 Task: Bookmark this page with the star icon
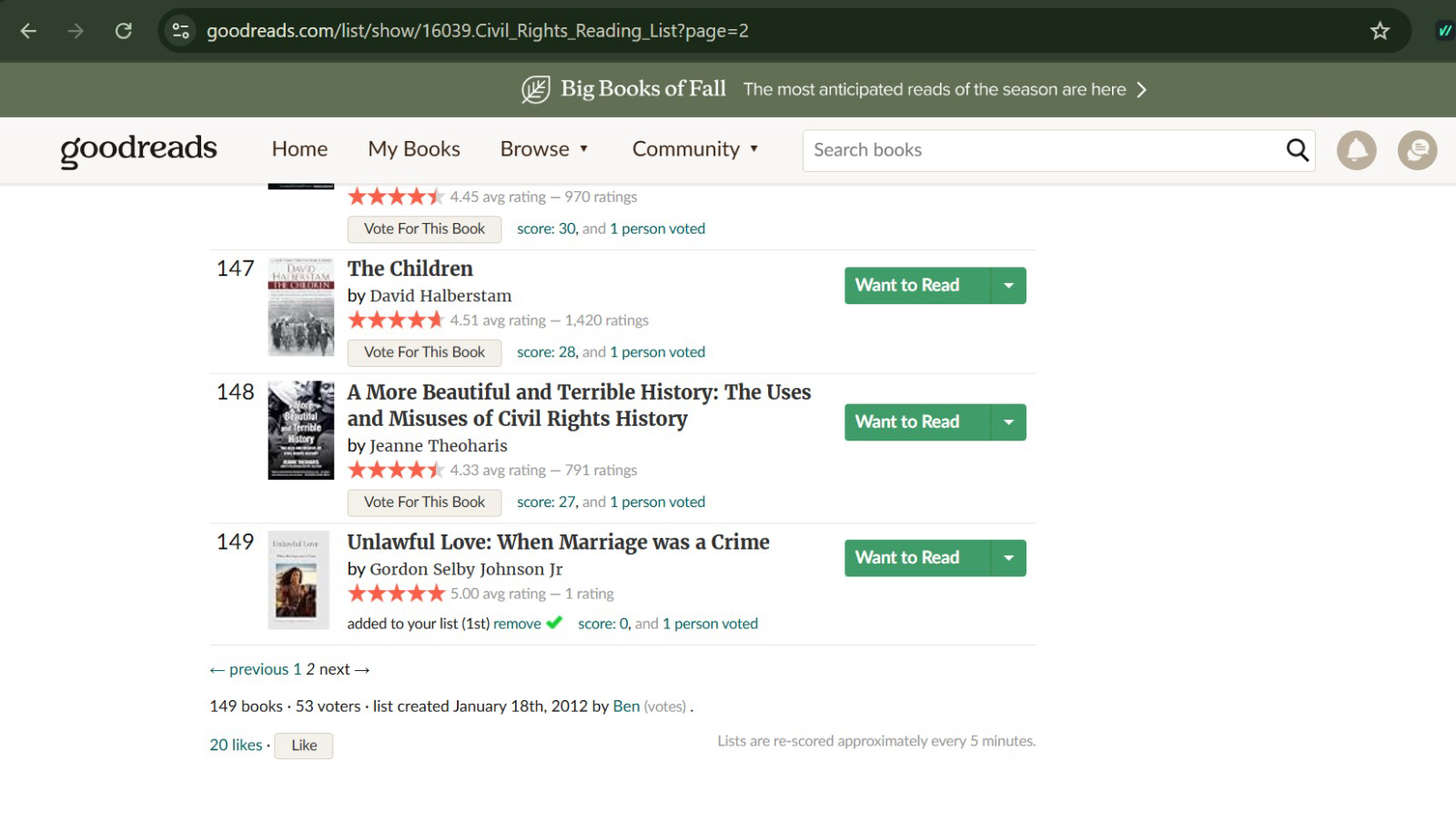[x=1380, y=31]
